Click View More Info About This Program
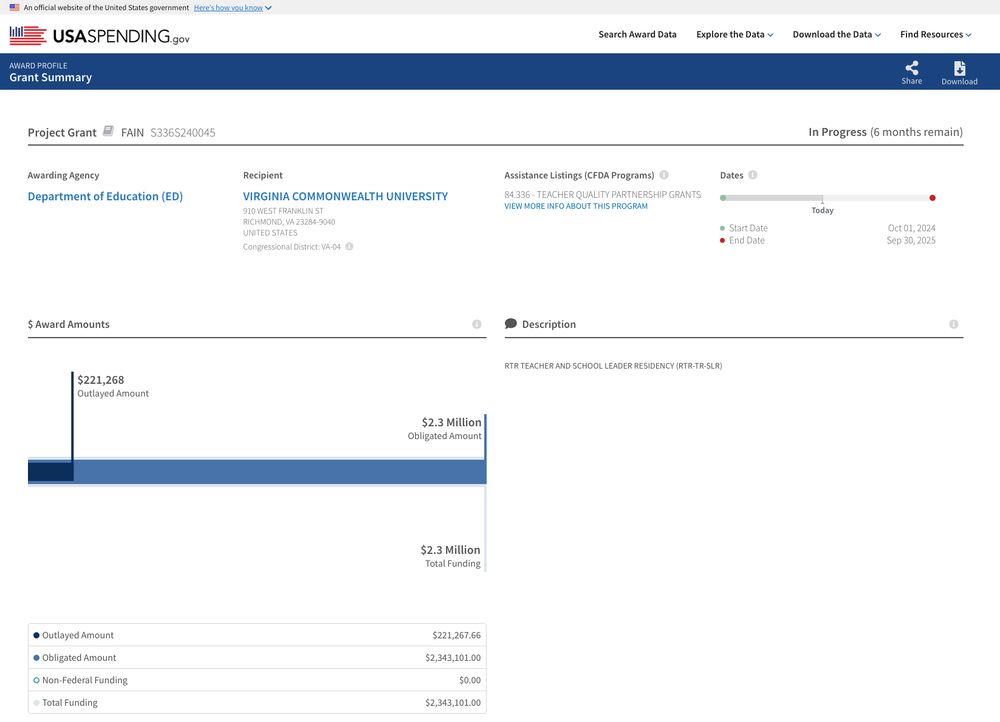The width and height of the screenshot is (1000, 722). click(x=576, y=206)
